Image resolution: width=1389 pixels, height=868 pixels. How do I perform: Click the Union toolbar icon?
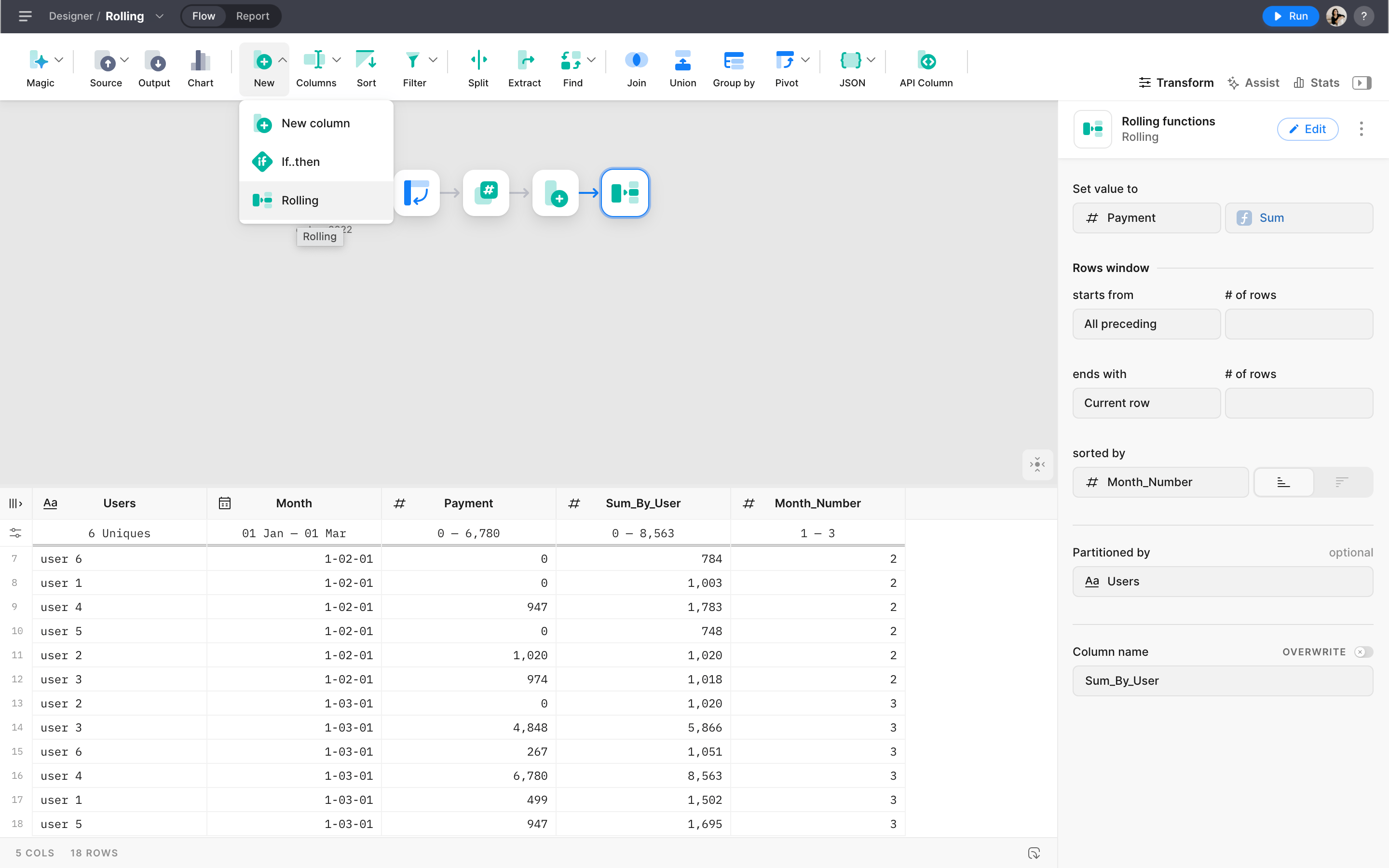(682, 60)
